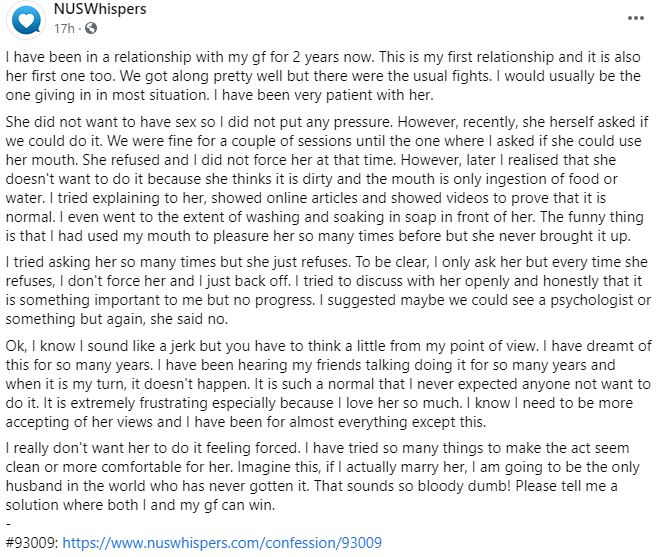The image size is (661, 557).
Task: Click the #93009 confession number text
Action: (x=32, y=542)
